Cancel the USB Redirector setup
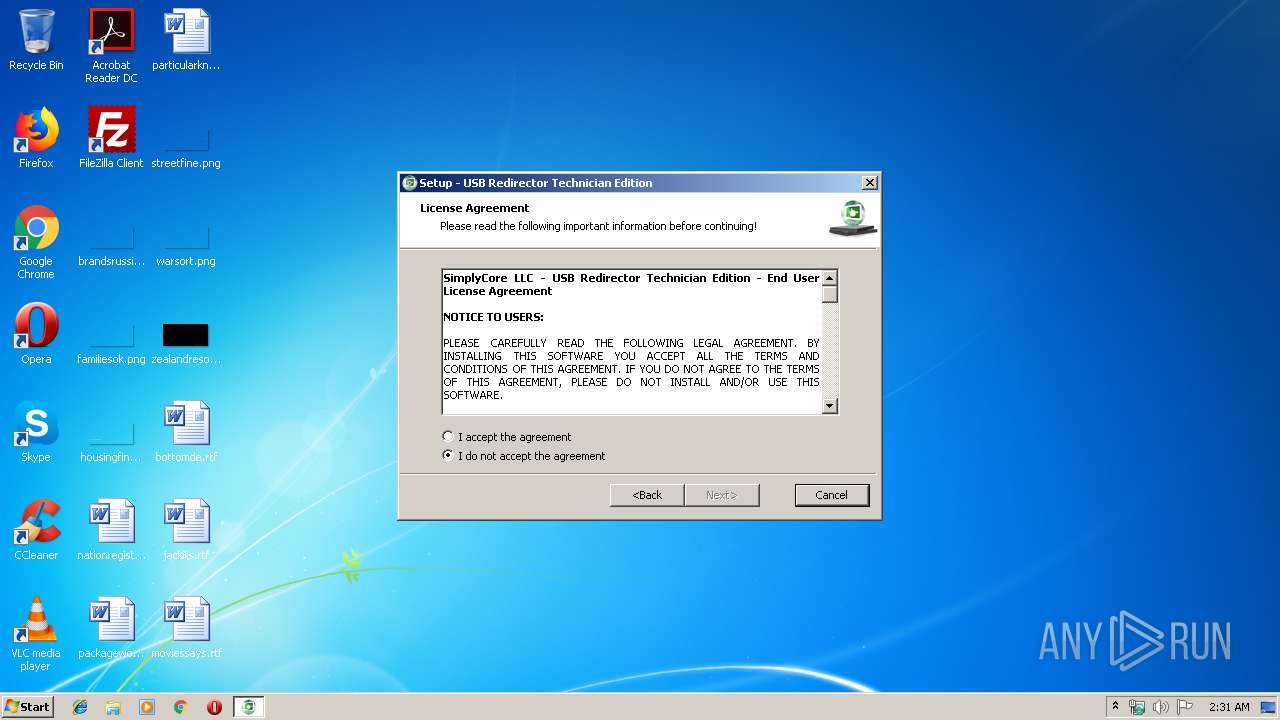Viewport: 1280px width, 720px height. (831, 495)
